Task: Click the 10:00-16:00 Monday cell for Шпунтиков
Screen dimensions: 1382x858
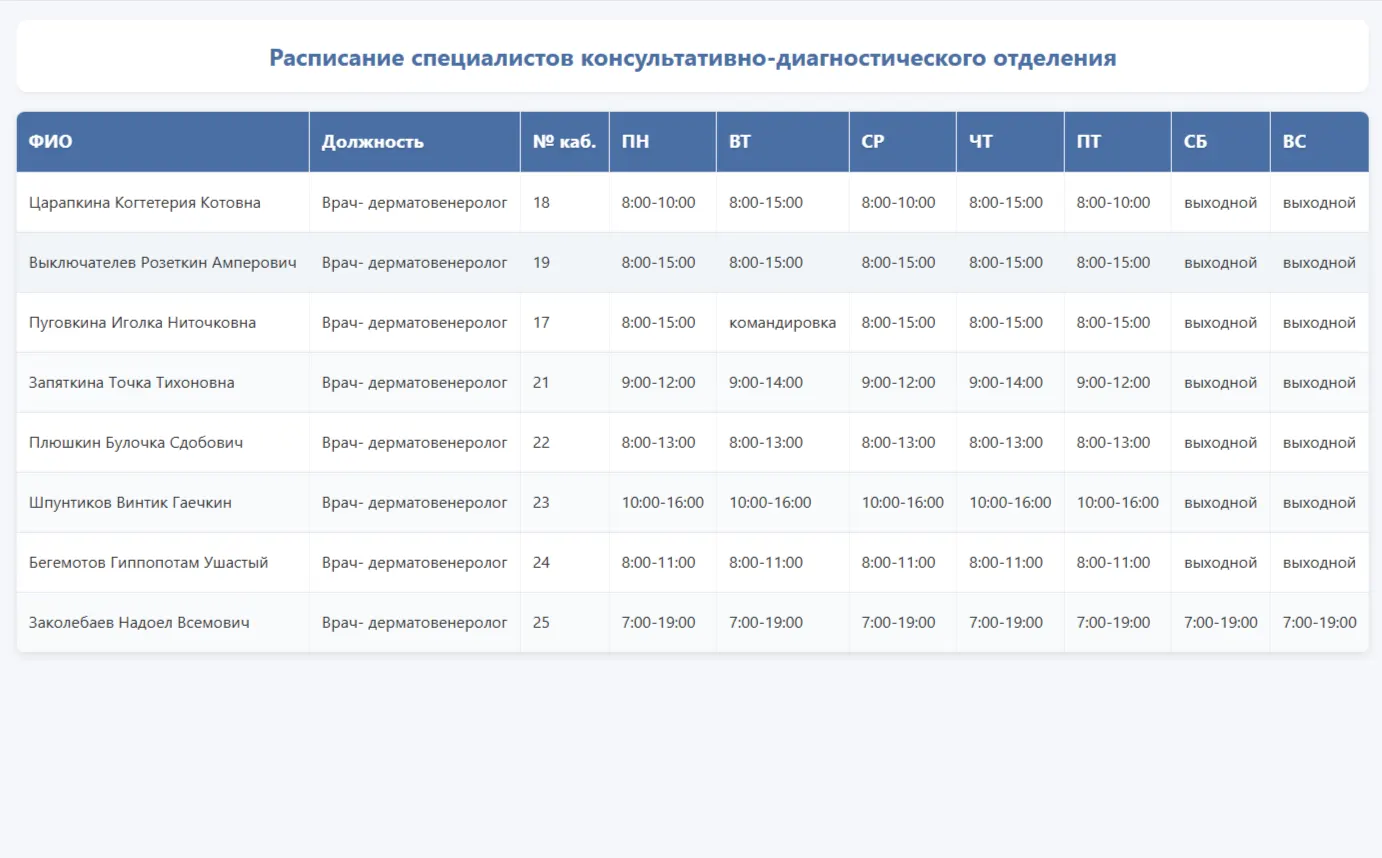Action: coord(662,502)
